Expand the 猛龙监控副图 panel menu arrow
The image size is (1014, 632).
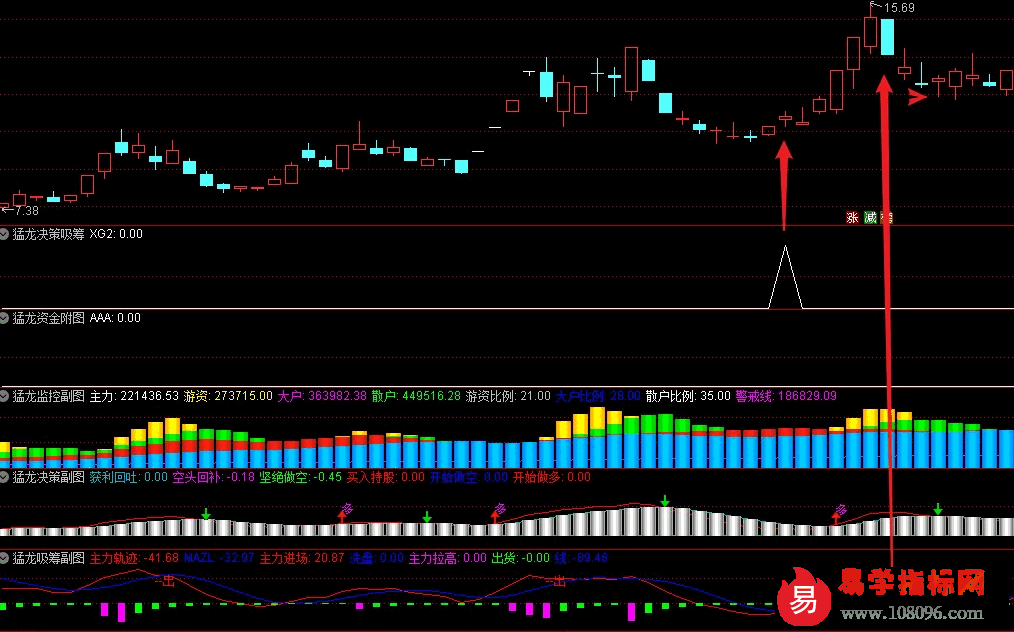(5, 396)
